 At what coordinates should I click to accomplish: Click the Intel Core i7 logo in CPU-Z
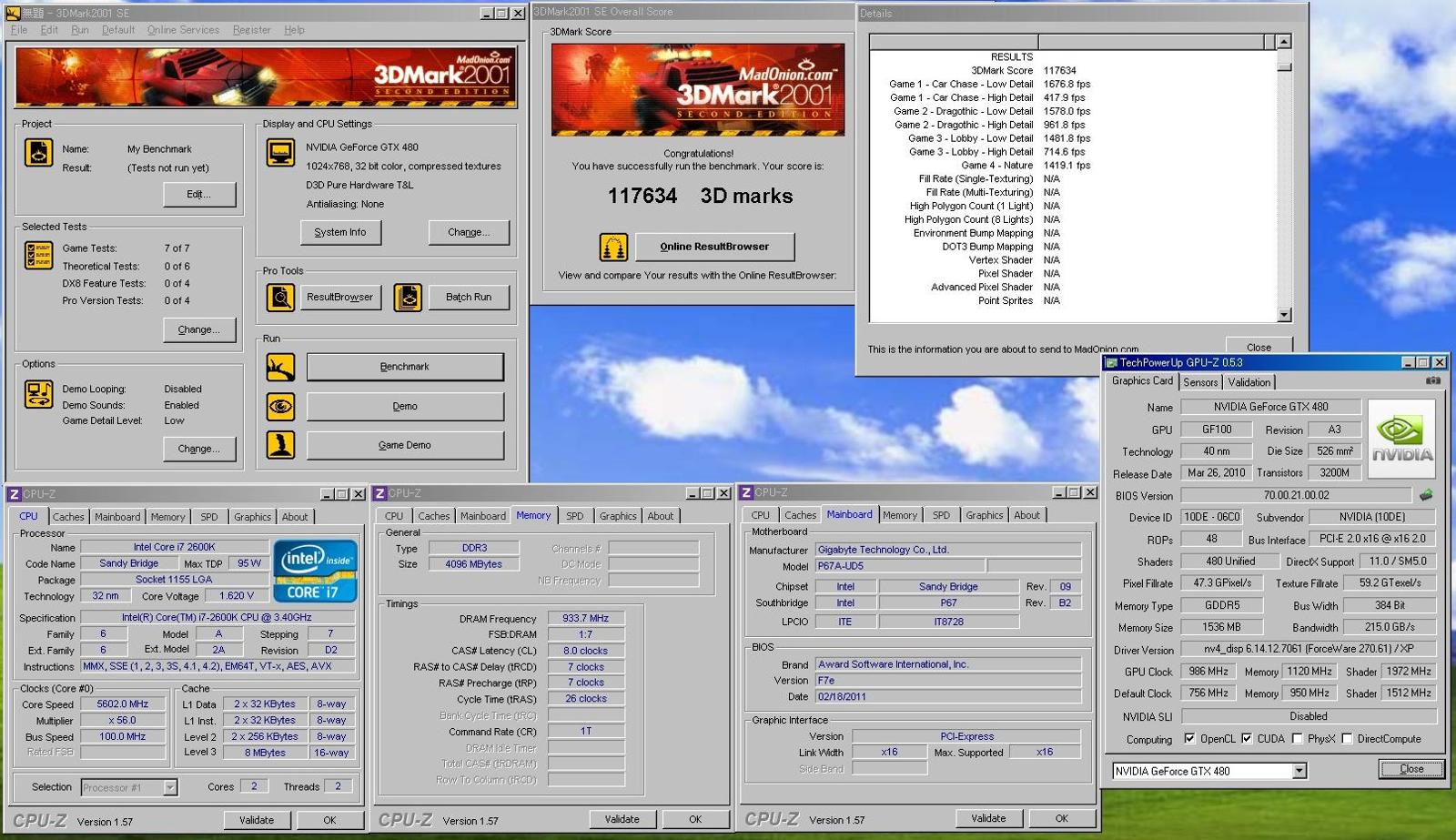[315, 571]
